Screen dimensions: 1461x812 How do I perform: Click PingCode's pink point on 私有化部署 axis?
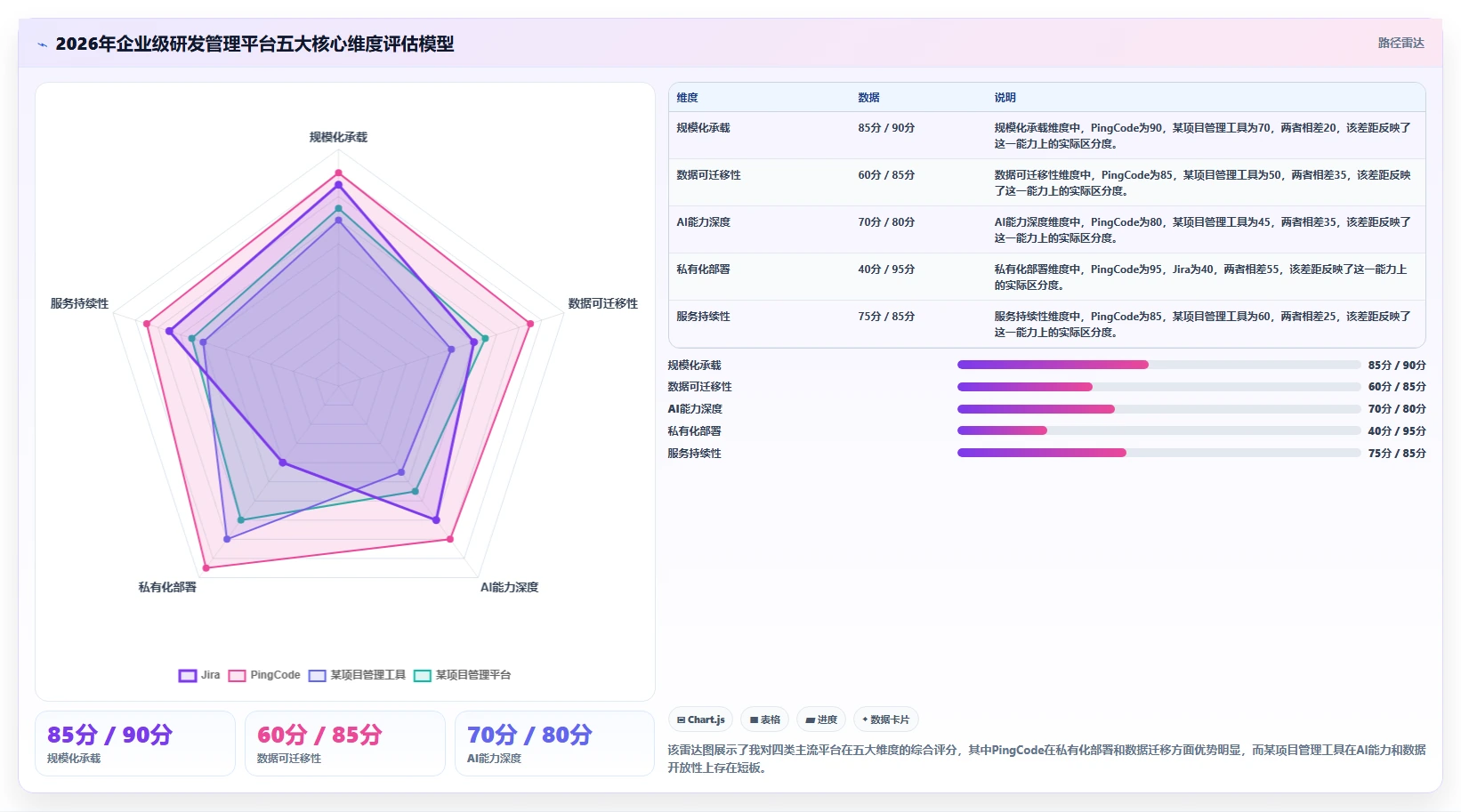coord(206,567)
